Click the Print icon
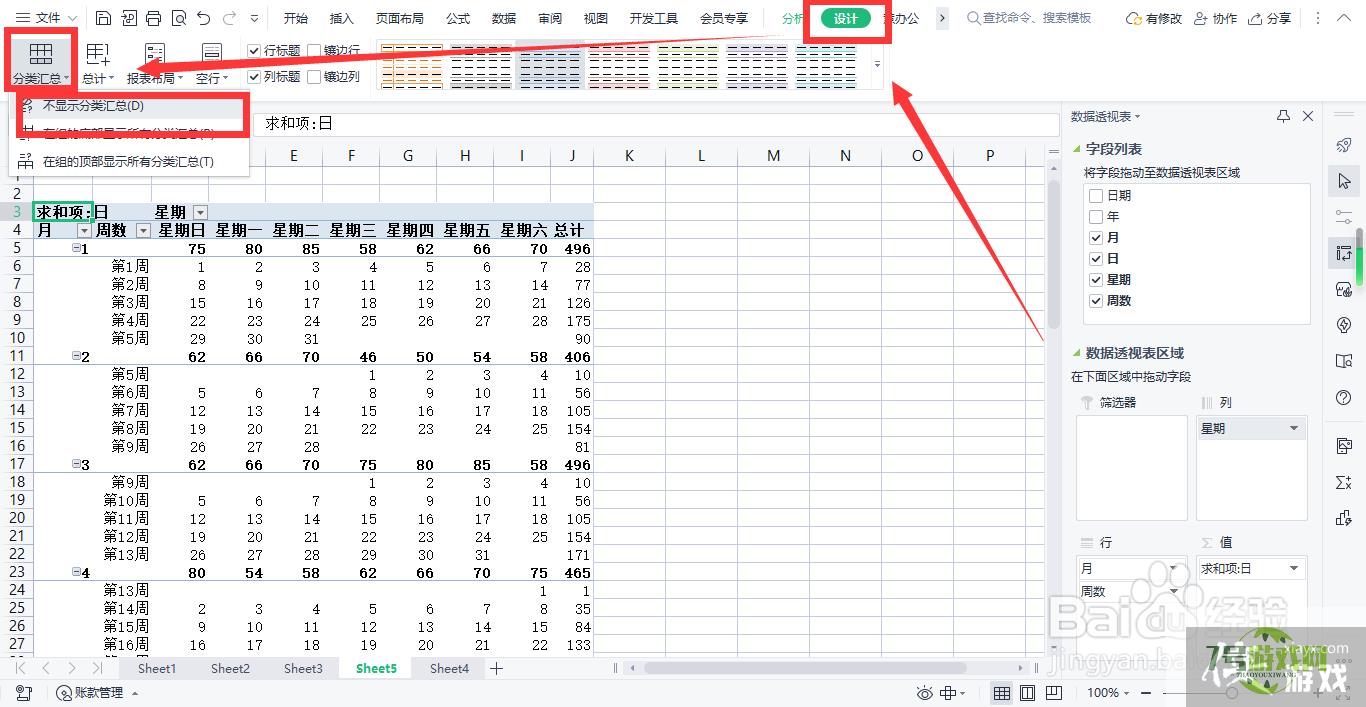 (153, 18)
